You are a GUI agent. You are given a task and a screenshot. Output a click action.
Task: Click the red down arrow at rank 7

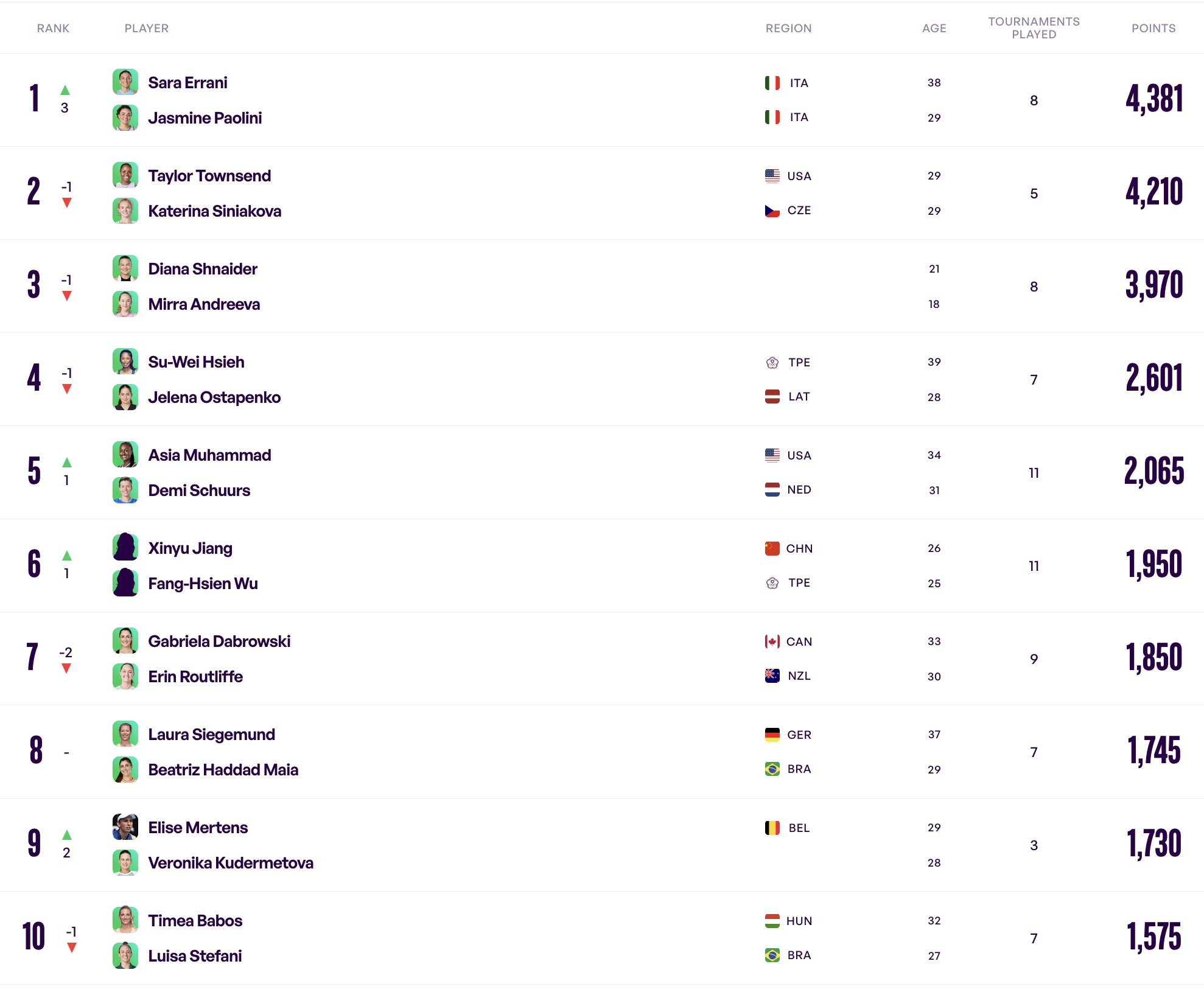click(x=66, y=668)
